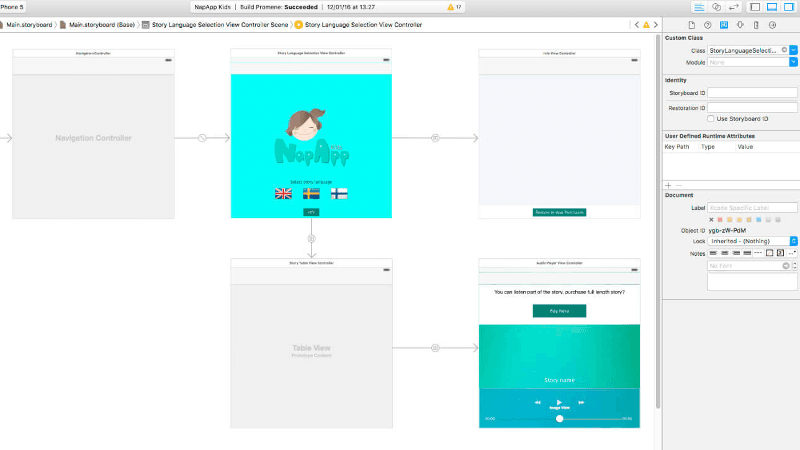Open the Class dropdown arrow
800x450 pixels.
793,50
